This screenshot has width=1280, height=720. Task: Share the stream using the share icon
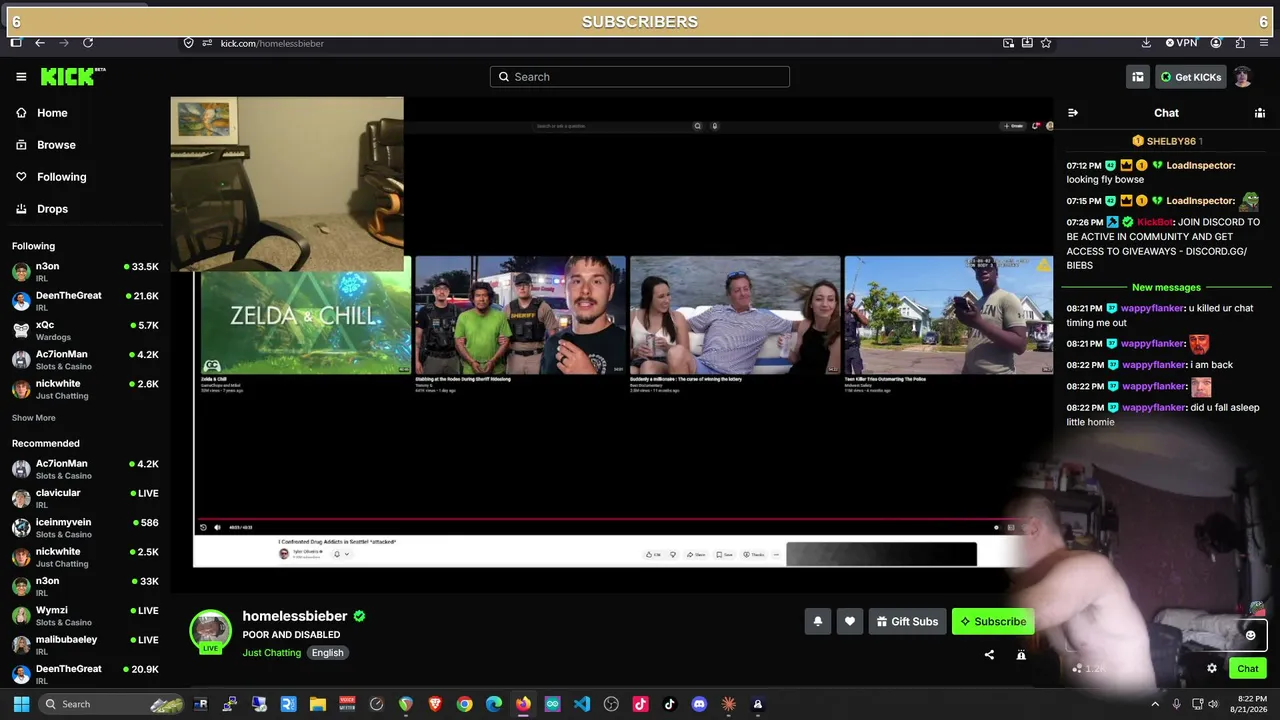pos(989,655)
